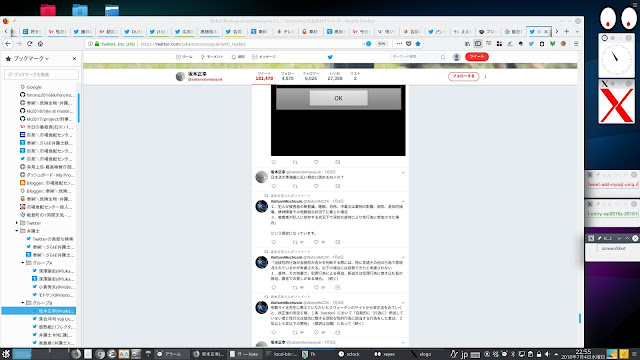
Task: Open the ブックマーク sidebar dropdown
Action: (x=31, y=58)
